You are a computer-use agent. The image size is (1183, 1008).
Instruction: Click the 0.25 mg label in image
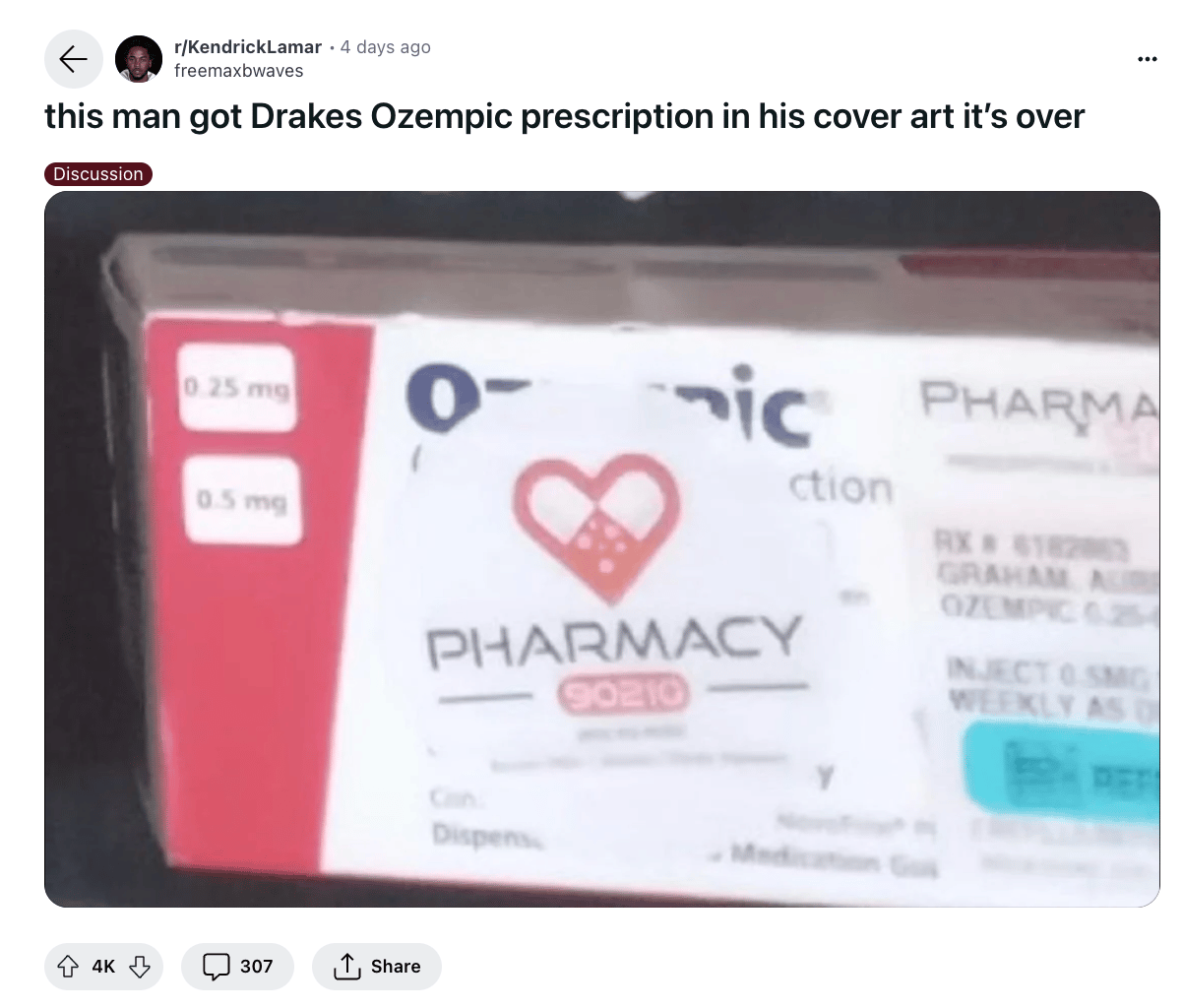tap(237, 388)
